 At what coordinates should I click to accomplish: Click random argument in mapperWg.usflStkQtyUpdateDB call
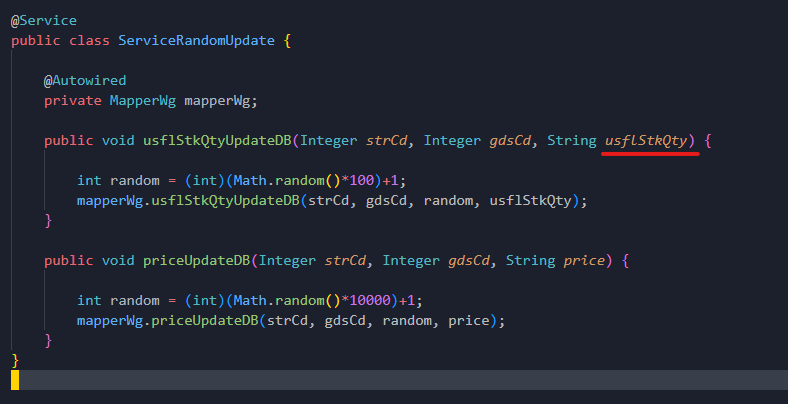(x=448, y=200)
